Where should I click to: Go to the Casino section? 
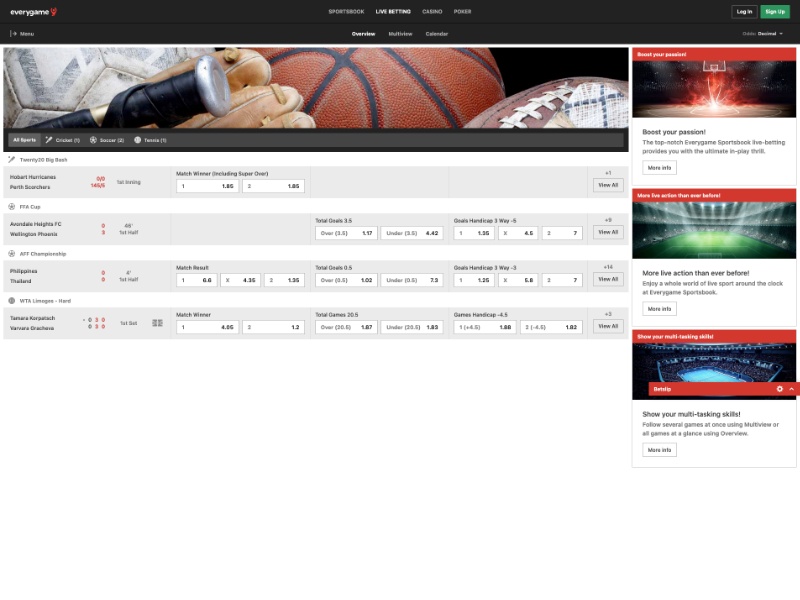point(432,12)
